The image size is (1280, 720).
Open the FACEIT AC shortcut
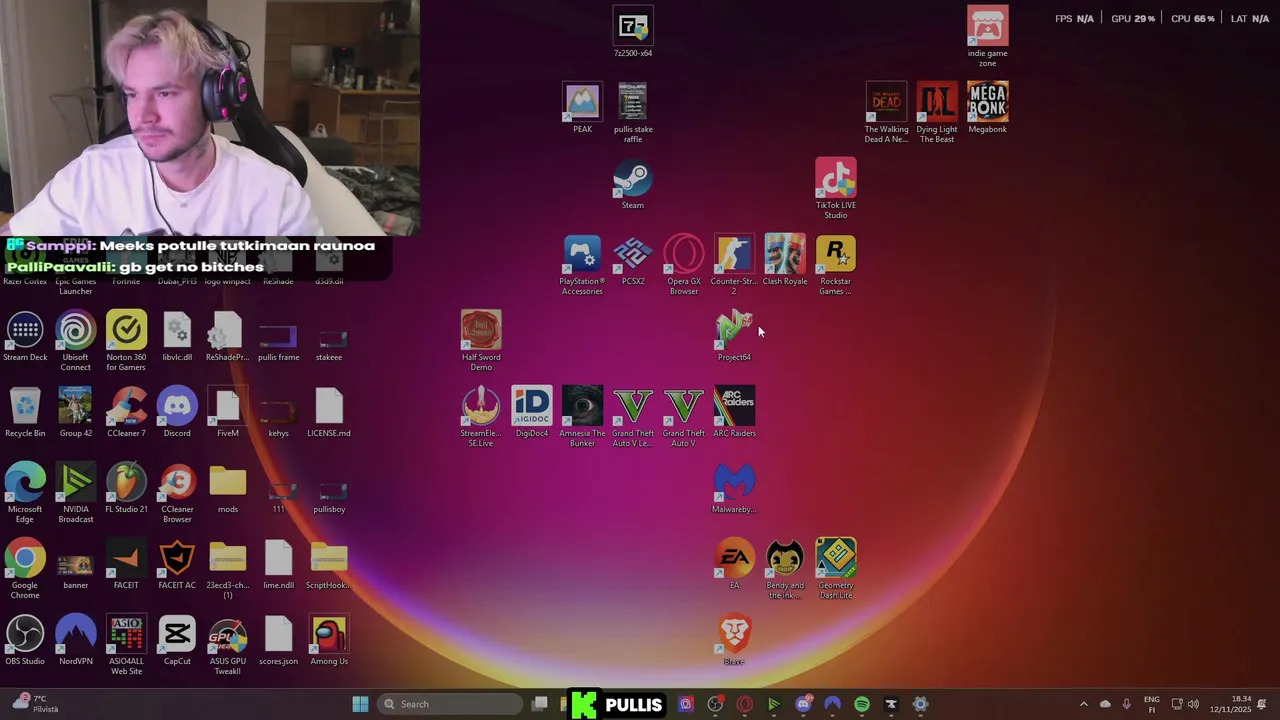pos(177,565)
